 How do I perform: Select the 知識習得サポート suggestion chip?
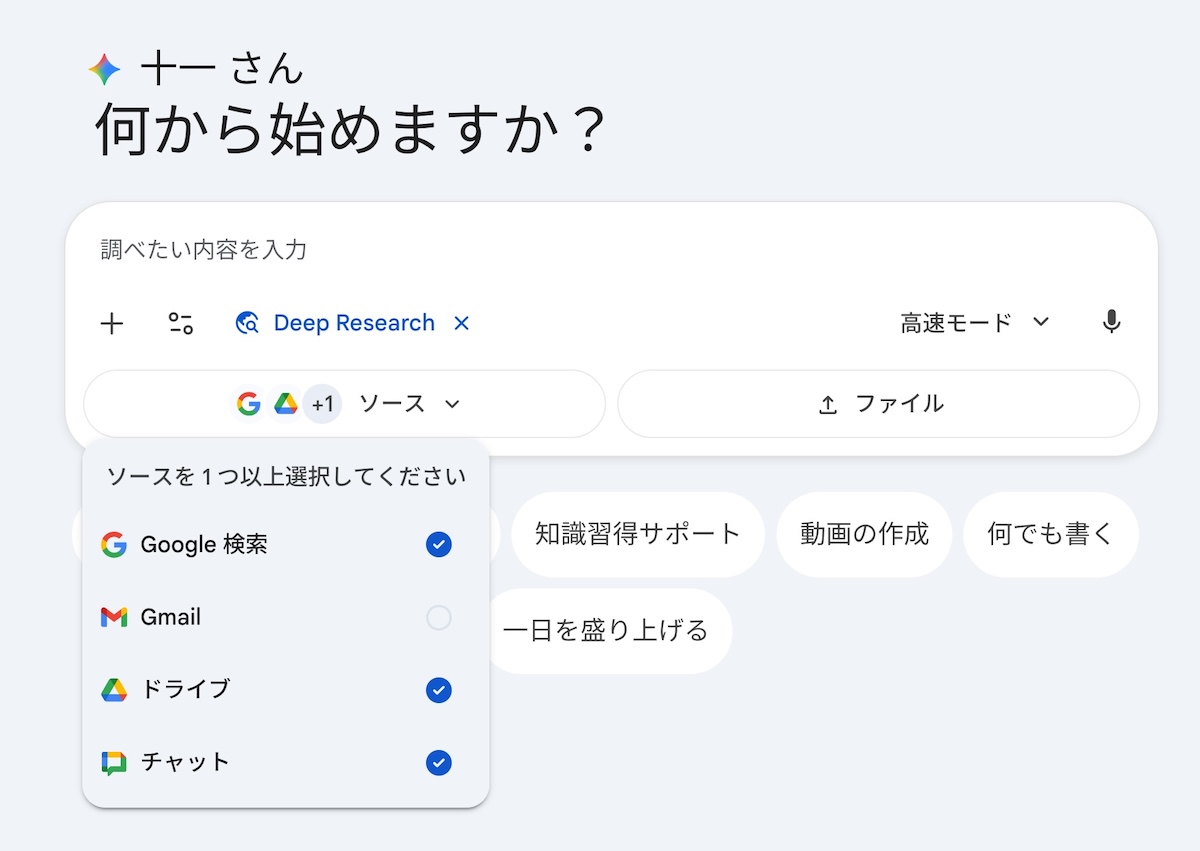pyautogui.click(x=637, y=534)
